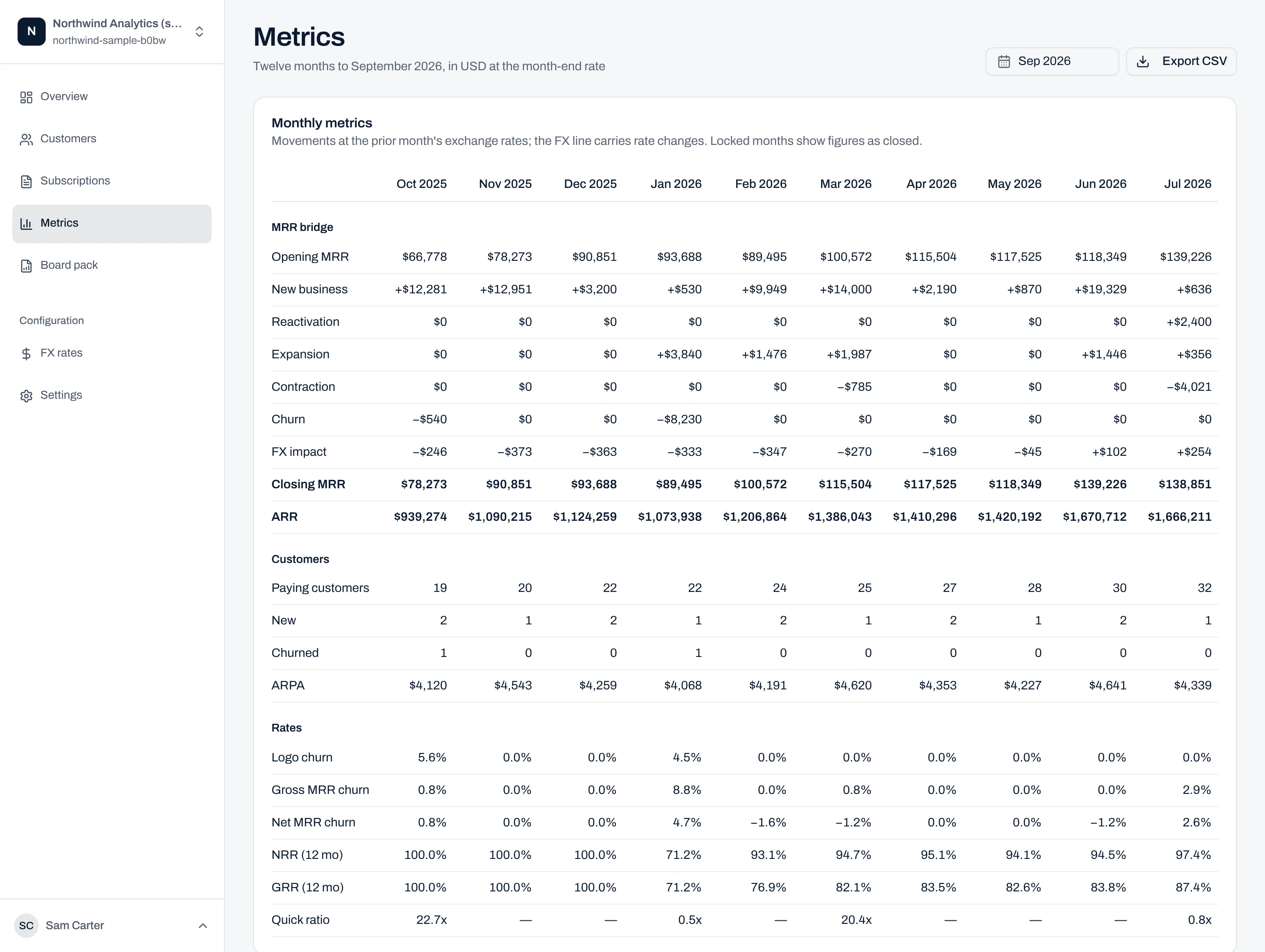Click the download icon in Export CSV
The width and height of the screenshot is (1265, 952).
click(1142, 62)
